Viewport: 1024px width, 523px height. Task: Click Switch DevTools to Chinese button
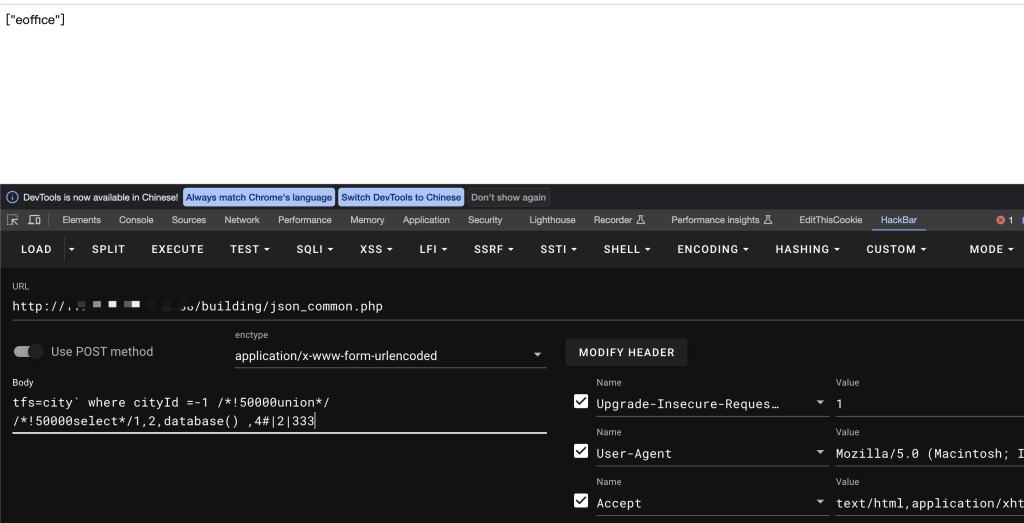[401, 197]
